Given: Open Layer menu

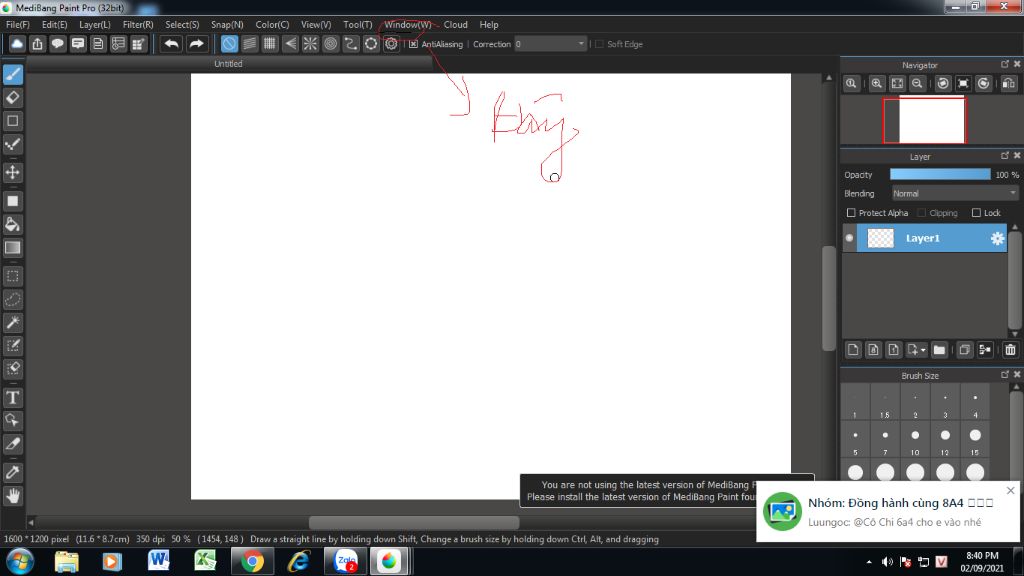Looking at the screenshot, I should coord(95,24).
